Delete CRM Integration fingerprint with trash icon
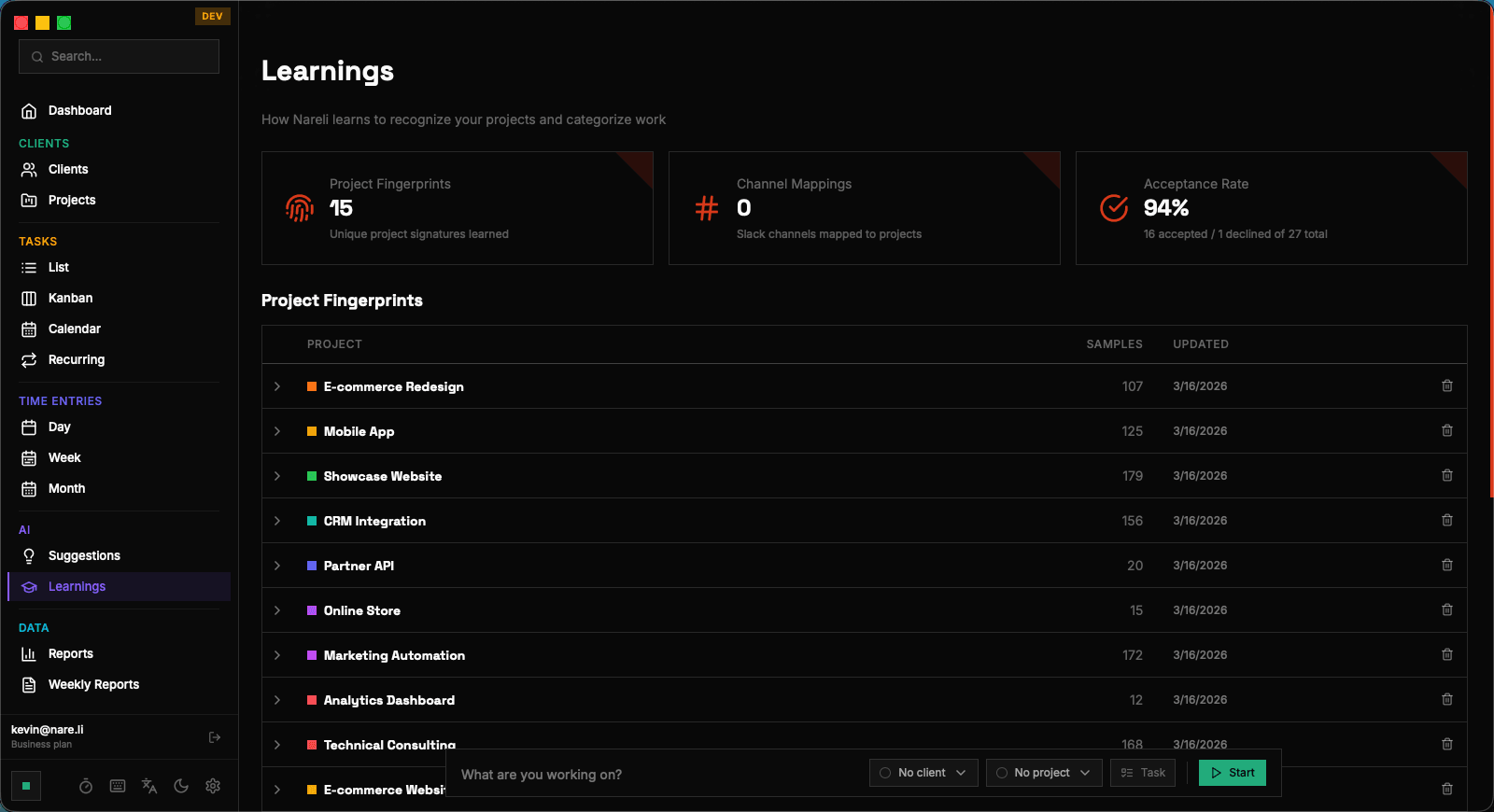The image size is (1494, 812). pyautogui.click(x=1447, y=520)
